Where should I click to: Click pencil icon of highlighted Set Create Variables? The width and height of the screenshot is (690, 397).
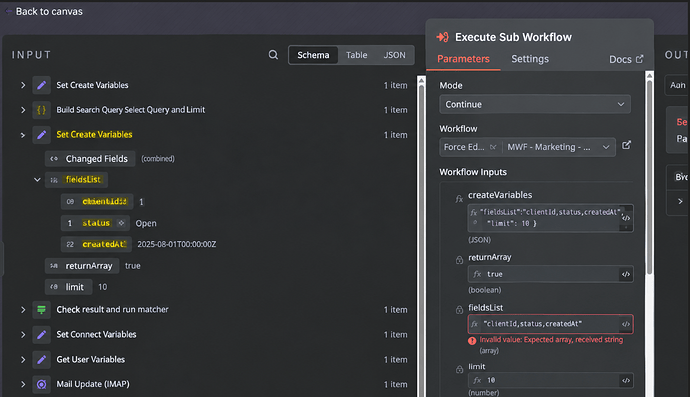click(41, 135)
